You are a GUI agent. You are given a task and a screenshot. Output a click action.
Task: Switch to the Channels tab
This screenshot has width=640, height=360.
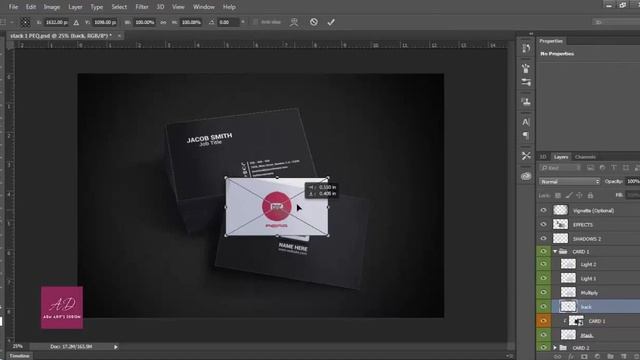pyautogui.click(x=585, y=157)
